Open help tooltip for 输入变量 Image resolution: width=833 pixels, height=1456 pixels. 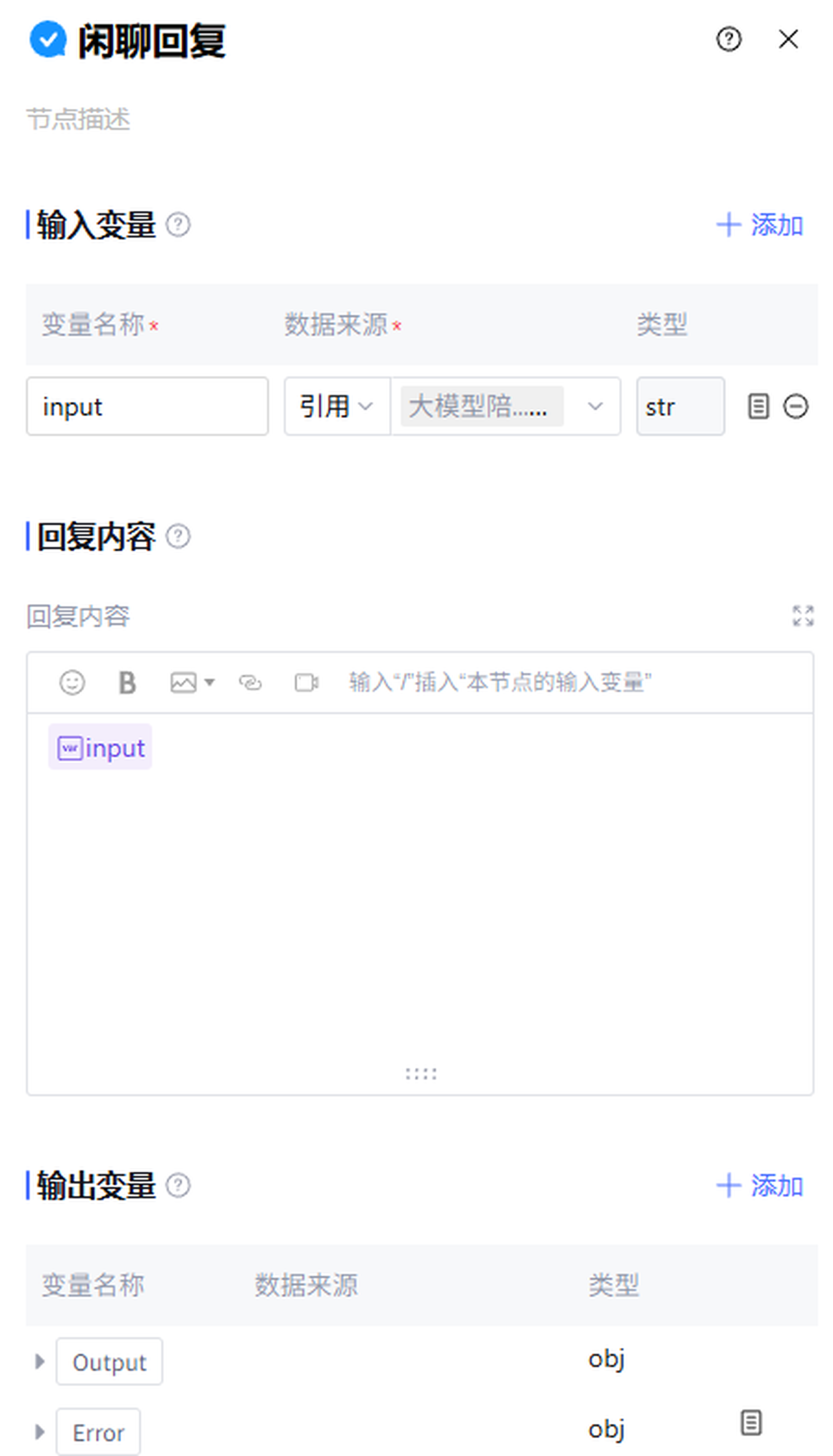[178, 225]
